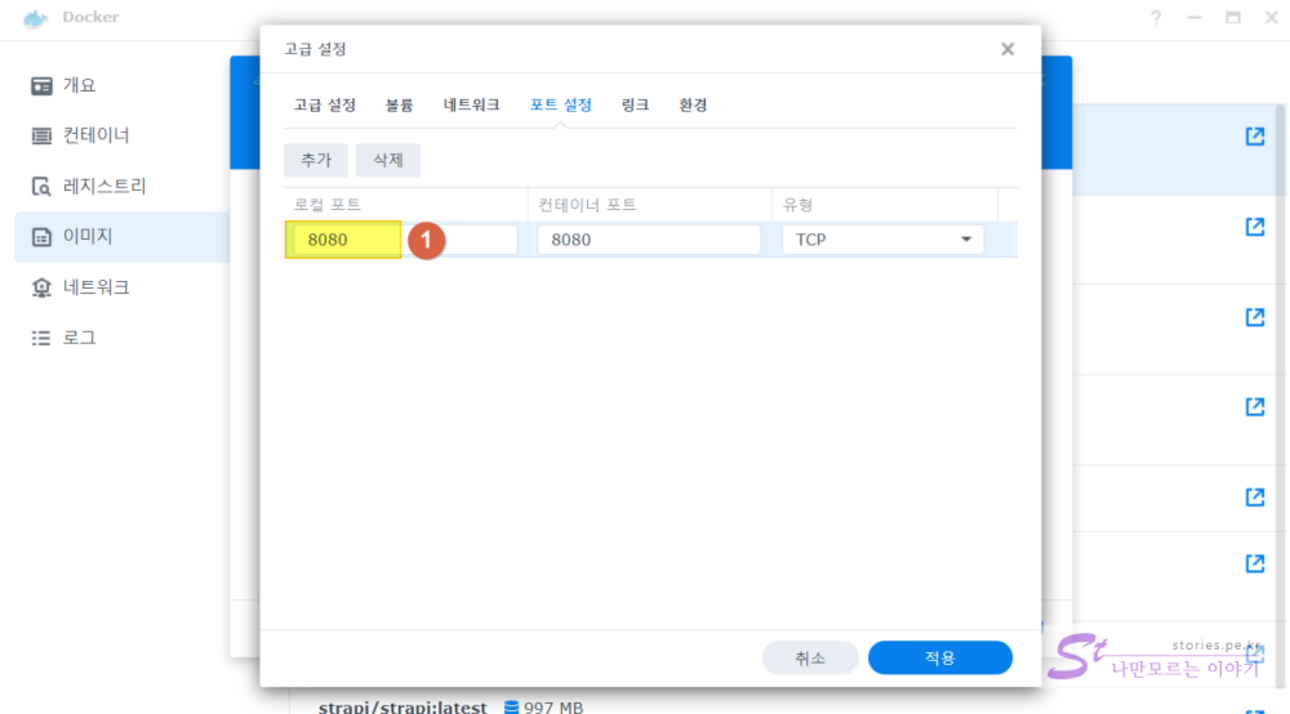Screen dimensions: 1290x714
Task: Expand the TCP type dropdown
Action: coord(965,240)
